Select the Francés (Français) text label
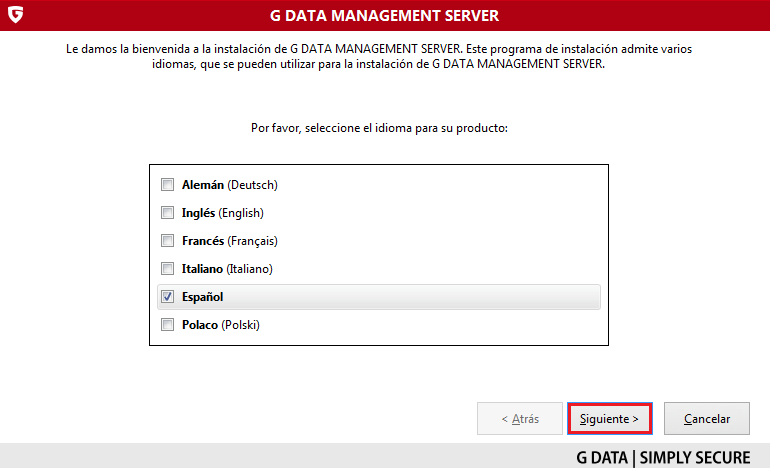The image size is (770, 468). point(229,241)
